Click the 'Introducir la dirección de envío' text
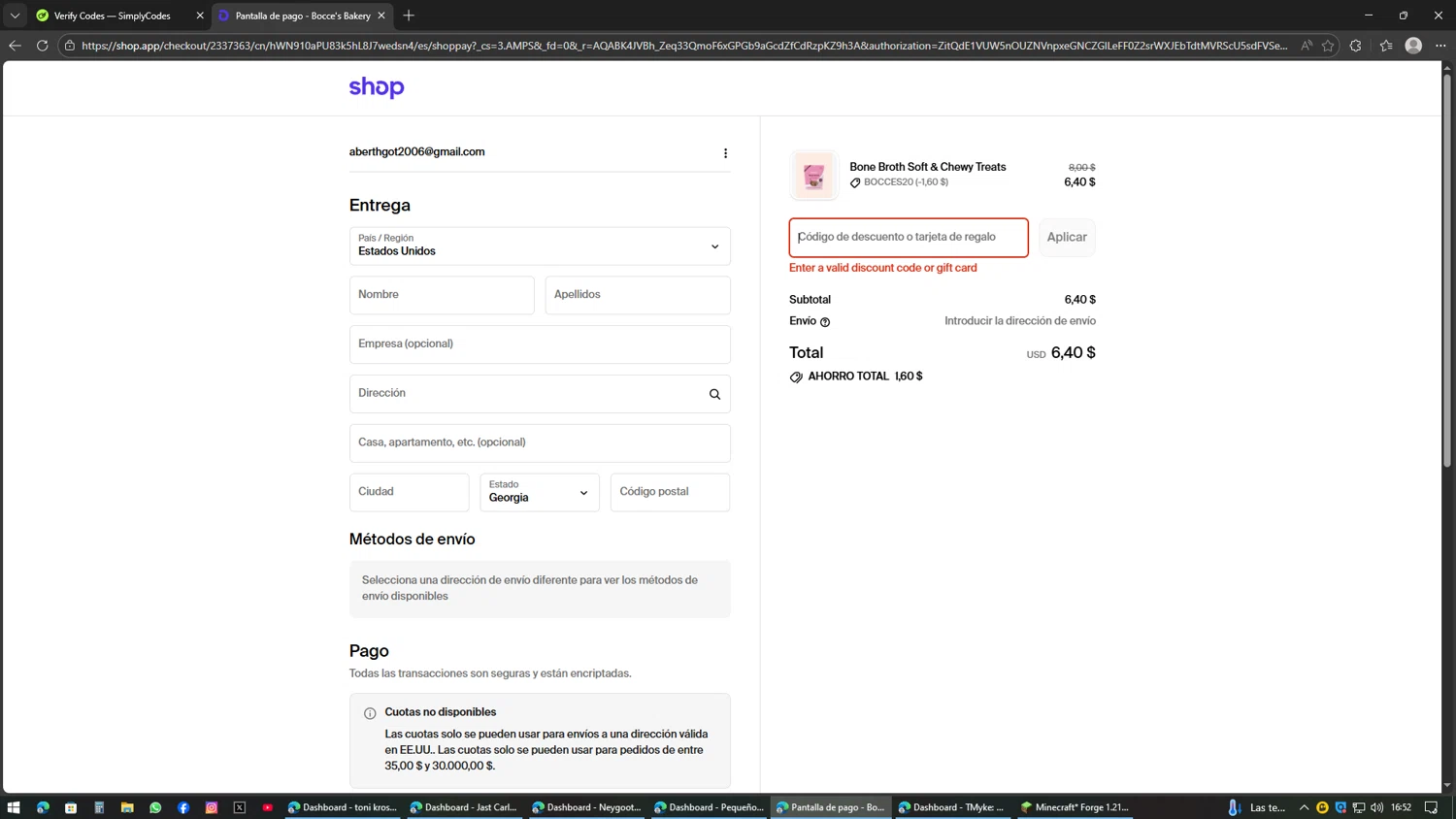1456x819 pixels. click(x=1020, y=321)
